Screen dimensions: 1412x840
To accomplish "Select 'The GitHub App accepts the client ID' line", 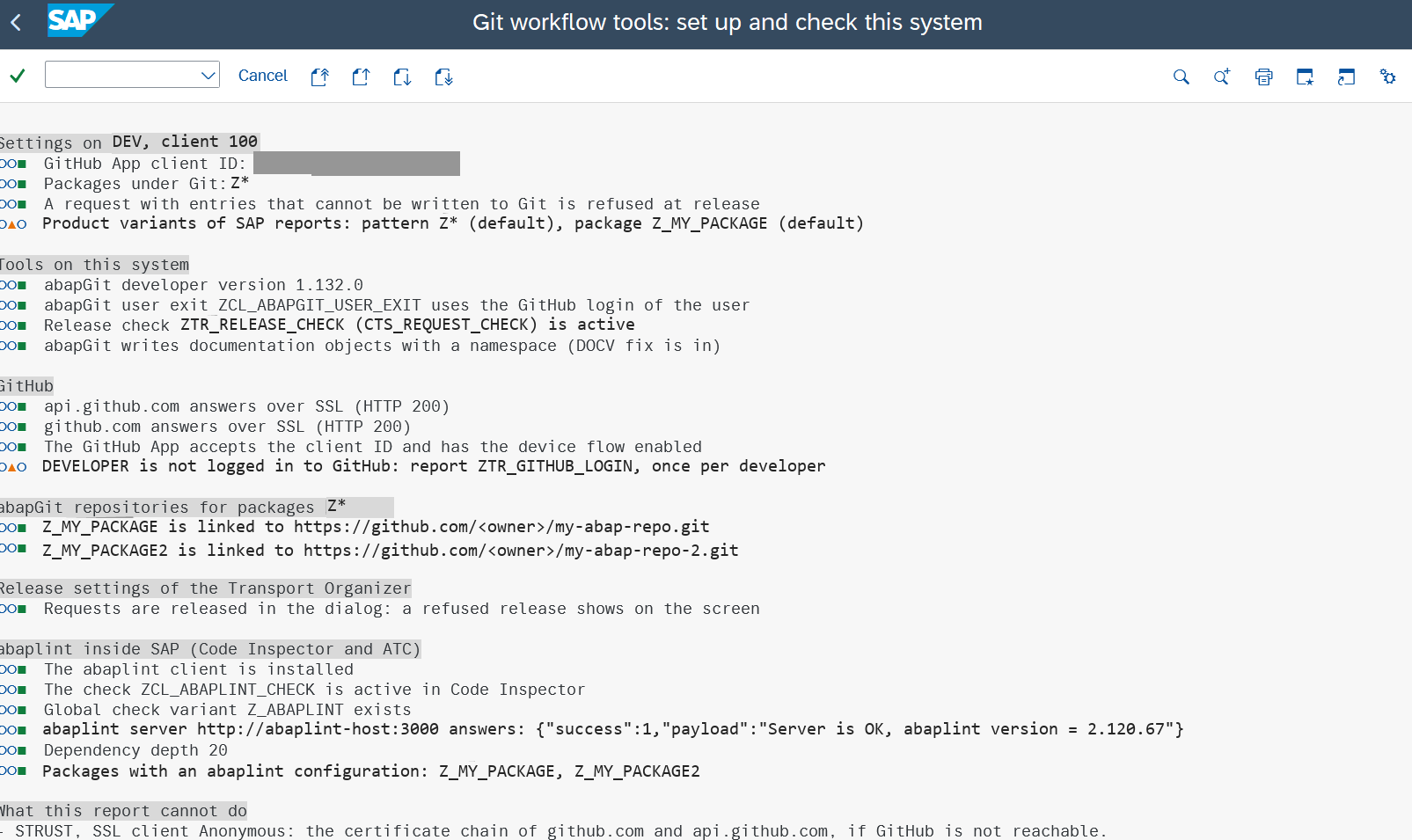I will (373, 447).
